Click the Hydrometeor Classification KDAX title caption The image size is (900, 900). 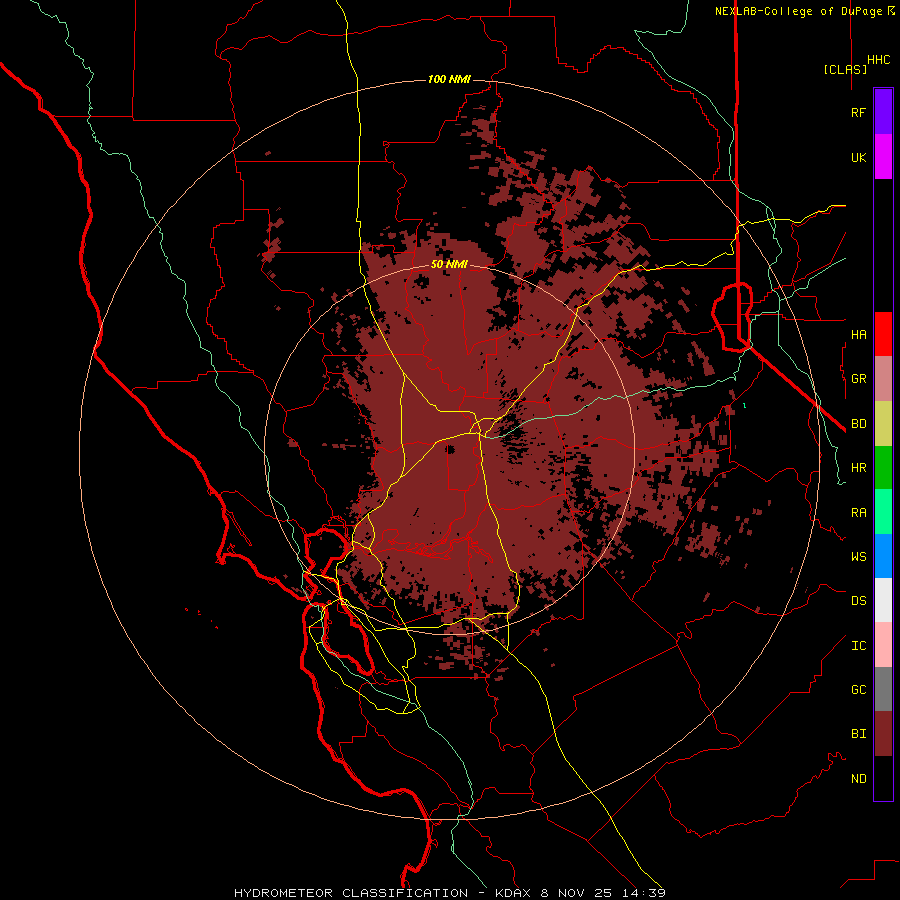[x=449, y=893]
